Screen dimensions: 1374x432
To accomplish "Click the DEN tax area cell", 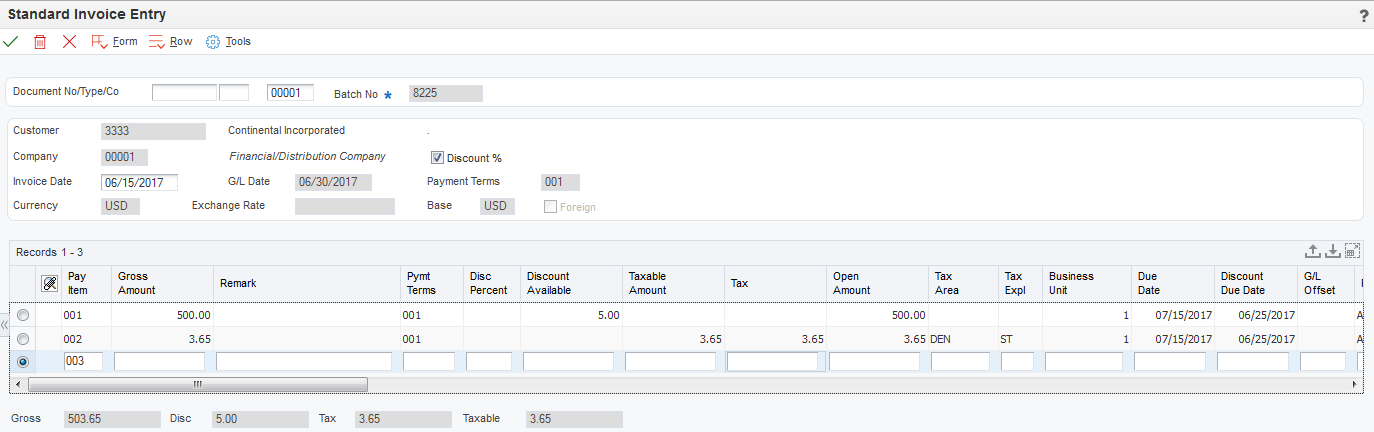I will [x=962, y=339].
